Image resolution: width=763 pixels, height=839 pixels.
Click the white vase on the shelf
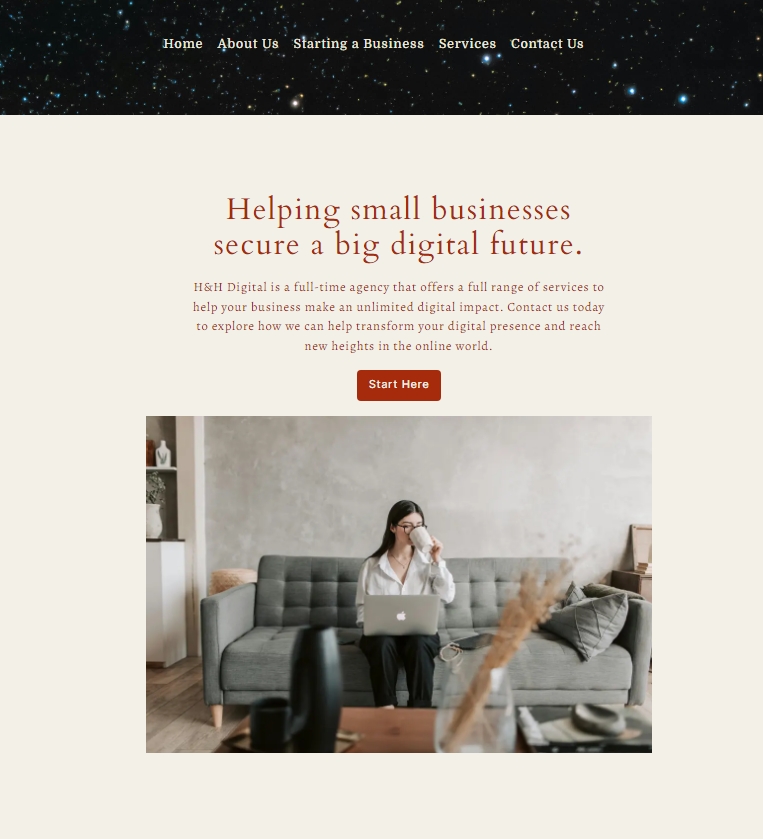(163, 453)
